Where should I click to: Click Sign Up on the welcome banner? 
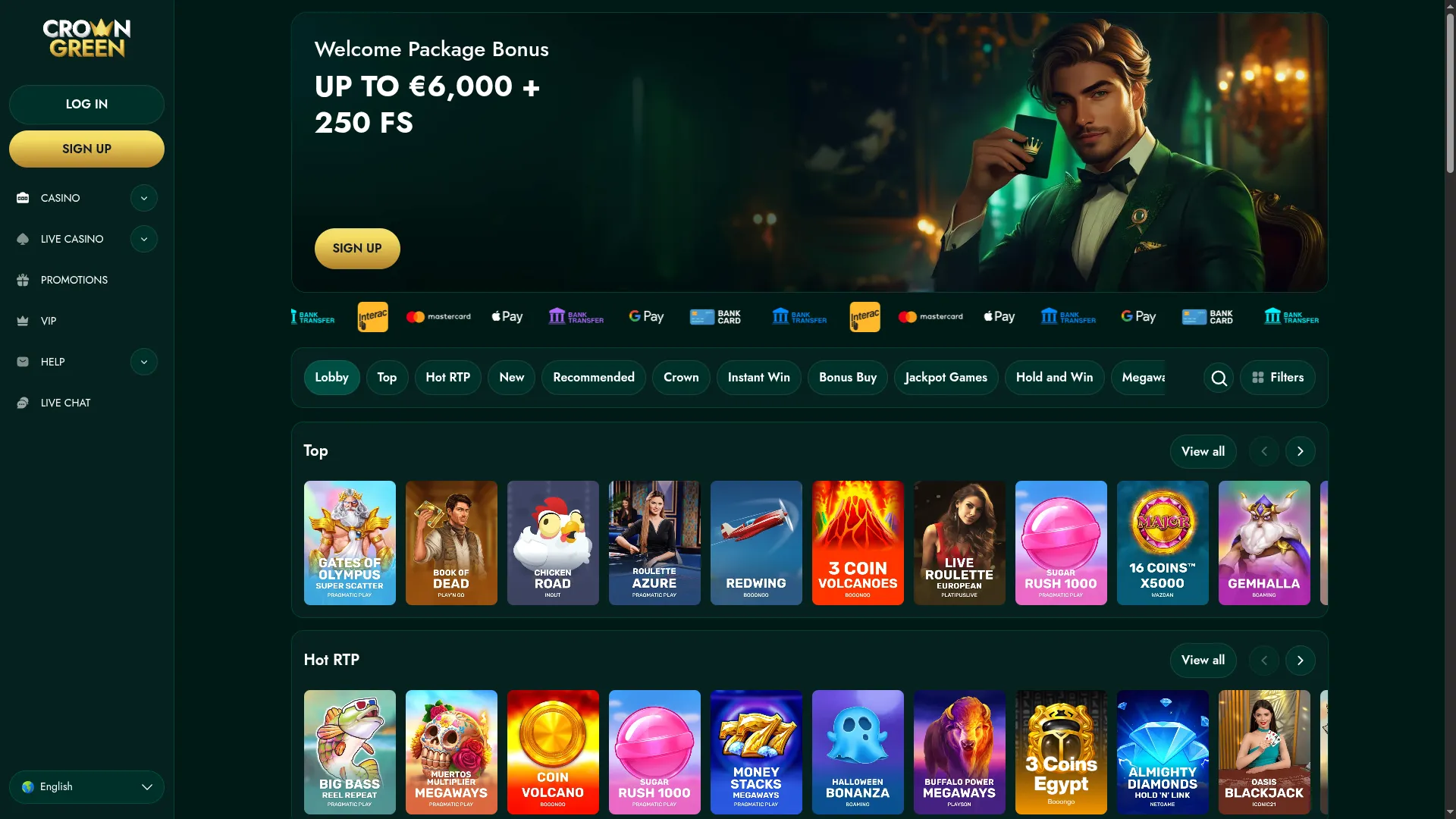357,249
